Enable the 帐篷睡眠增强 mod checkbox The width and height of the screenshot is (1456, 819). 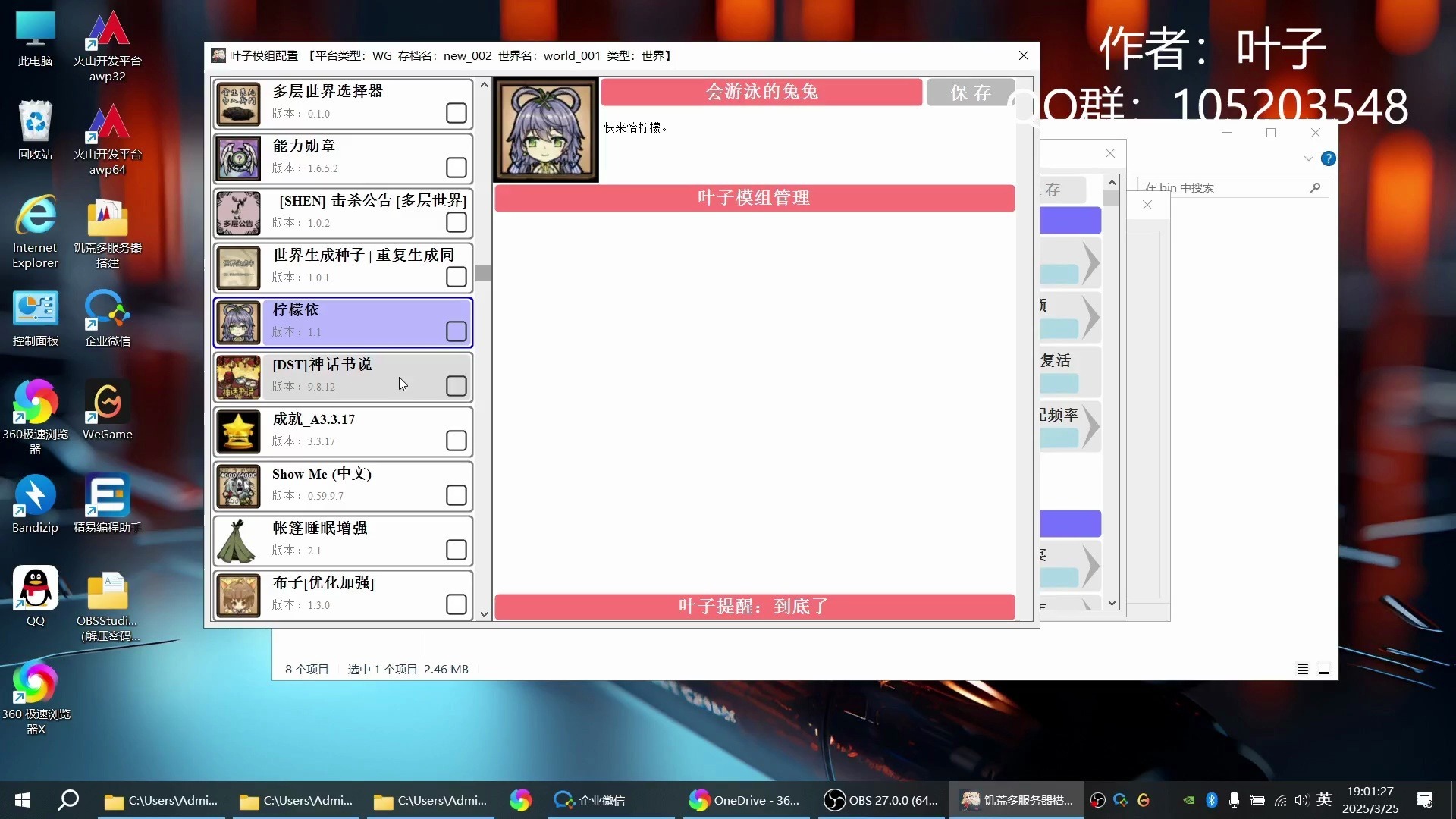[x=457, y=550]
